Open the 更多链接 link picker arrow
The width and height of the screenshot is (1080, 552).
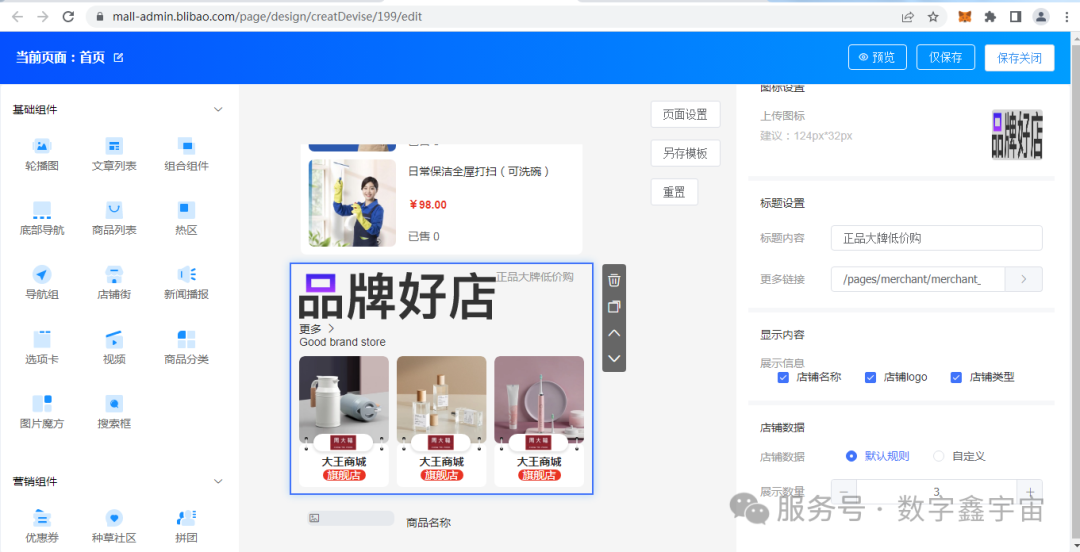(x=1024, y=279)
